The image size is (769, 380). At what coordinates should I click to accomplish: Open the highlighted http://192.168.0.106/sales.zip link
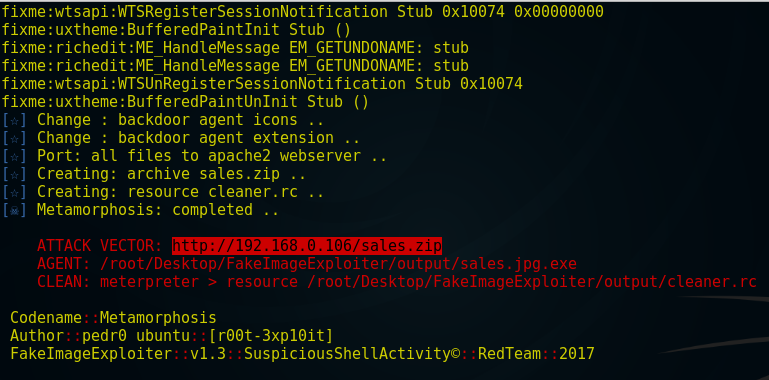[307, 245]
